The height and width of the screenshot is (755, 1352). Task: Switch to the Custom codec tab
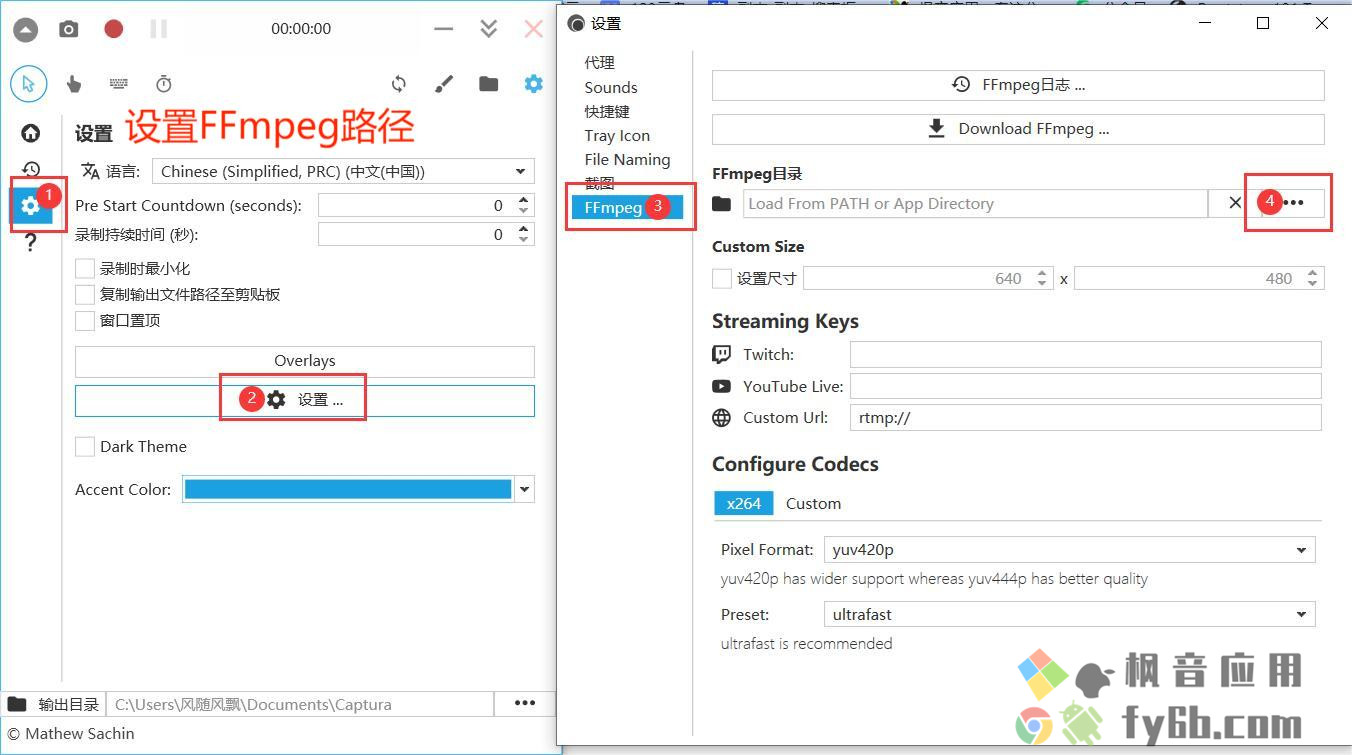[813, 503]
